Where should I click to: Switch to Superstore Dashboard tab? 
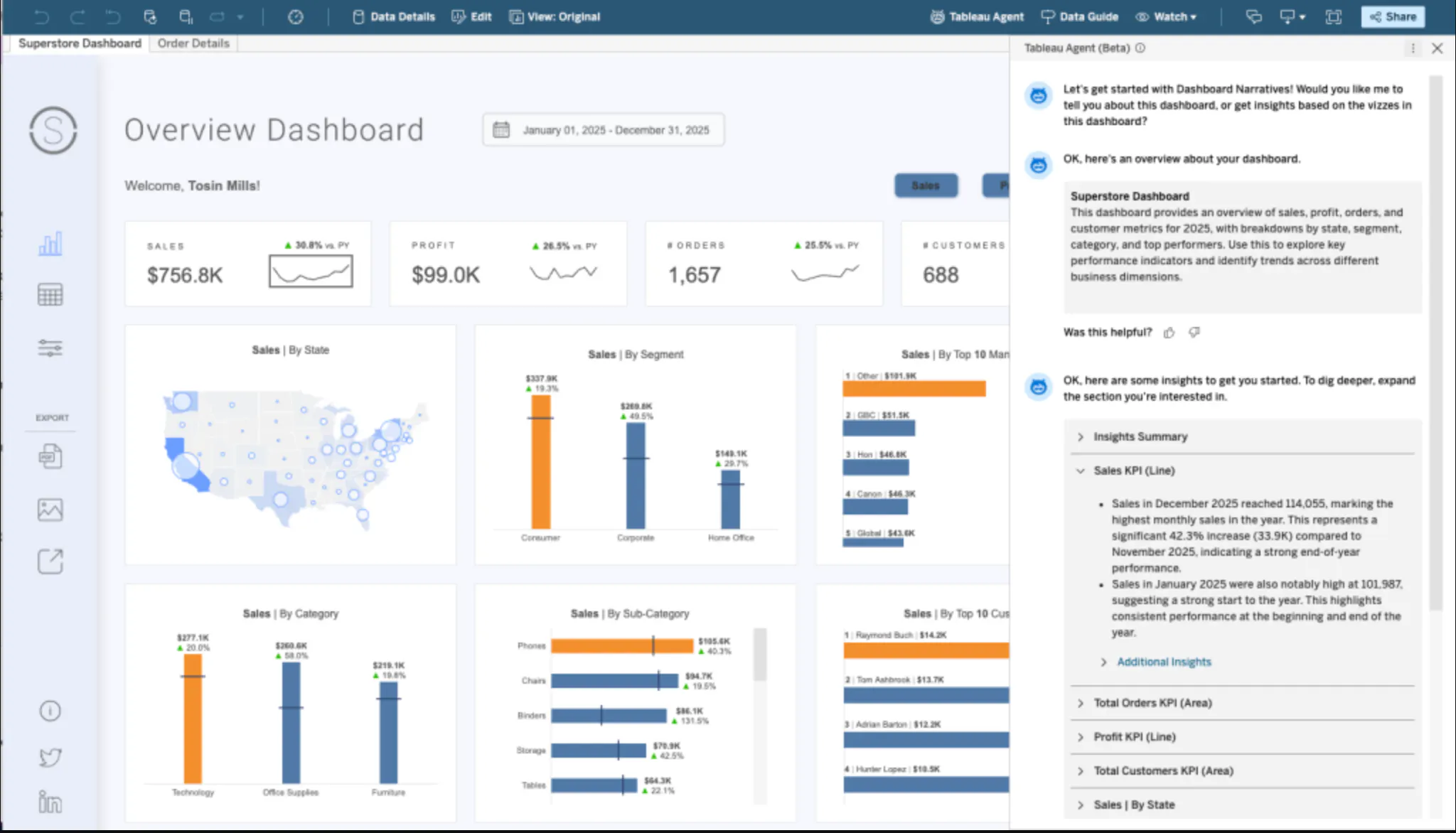[80, 43]
